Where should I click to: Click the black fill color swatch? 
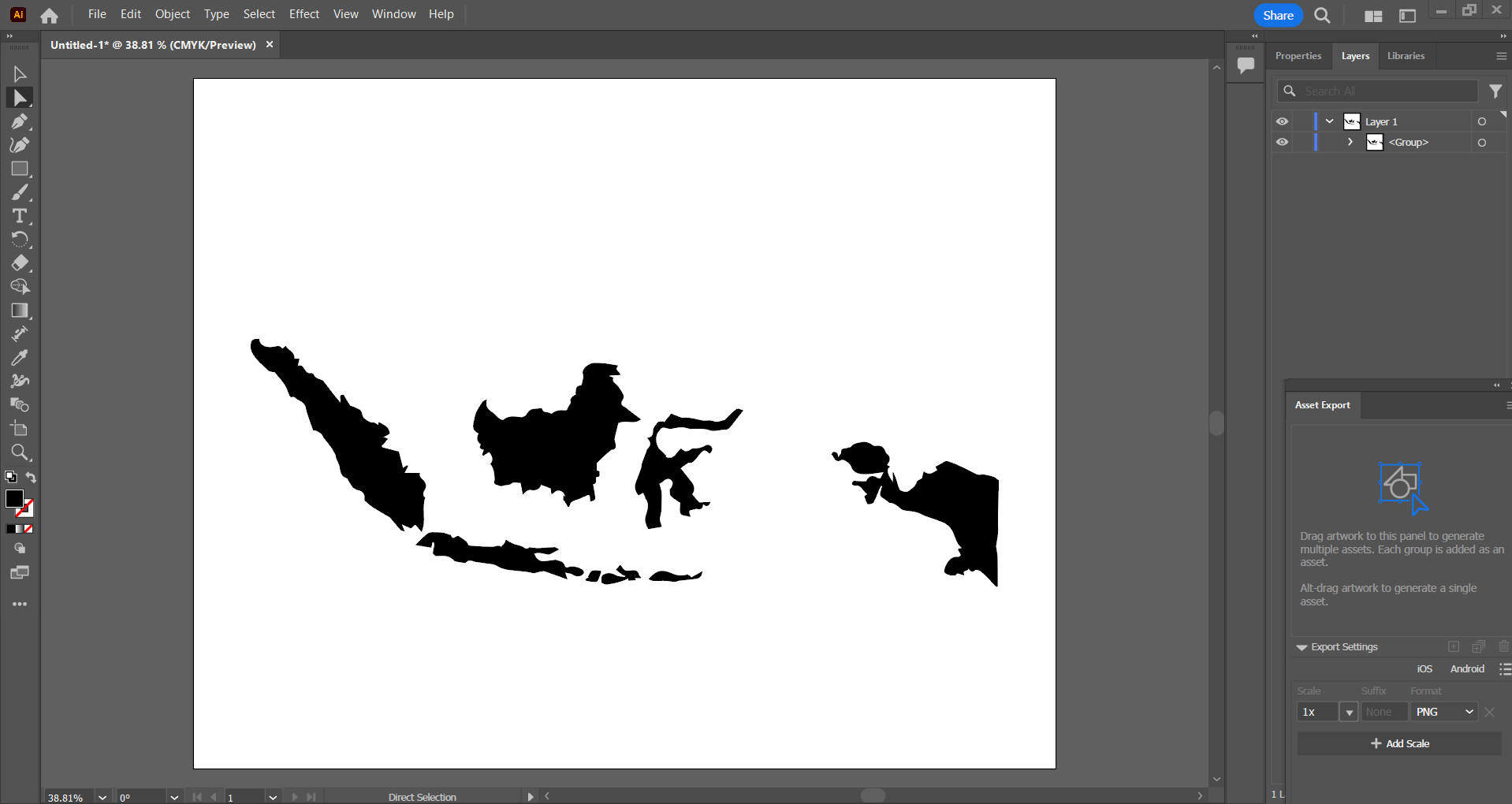pos(14,498)
